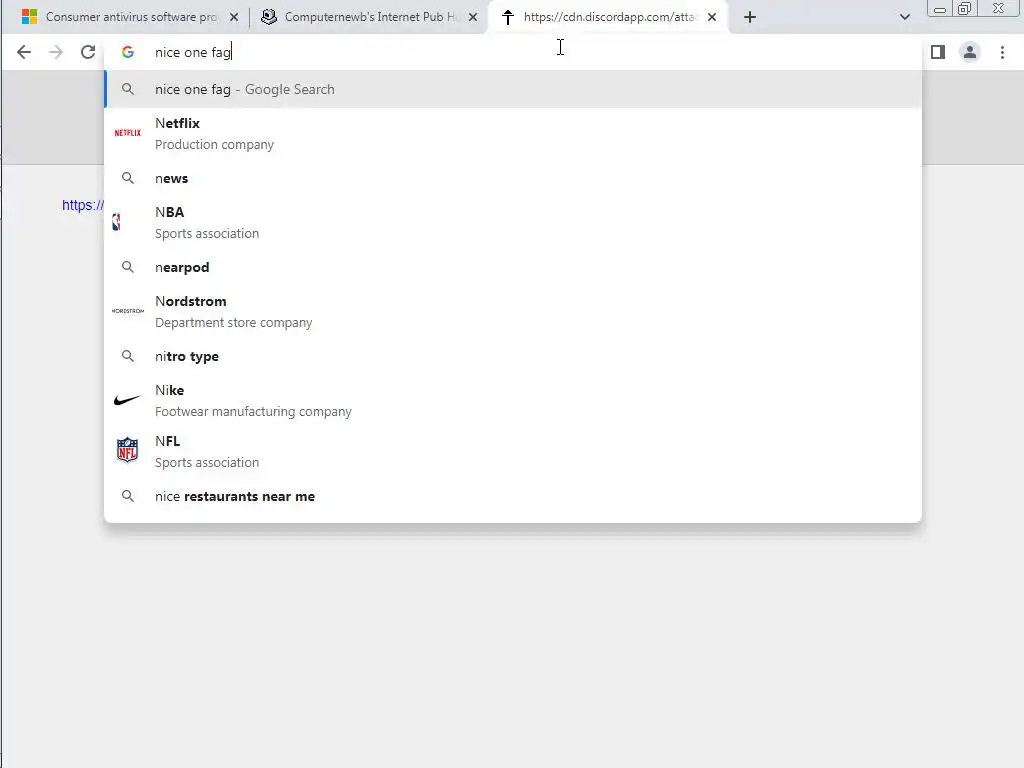Select the 'nitro type' suggestion
The width and height of the screenshot is (1024, 768).
pos(513,357)
